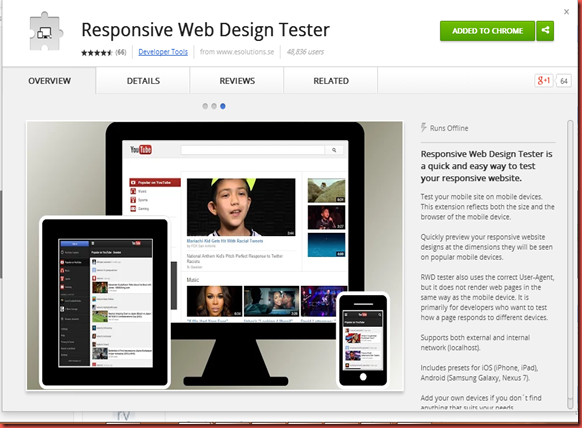The width and height of the screenshot is (582, 428).
Task: Click the 'from www.esolutions.se' text
Action: (237, 52)
